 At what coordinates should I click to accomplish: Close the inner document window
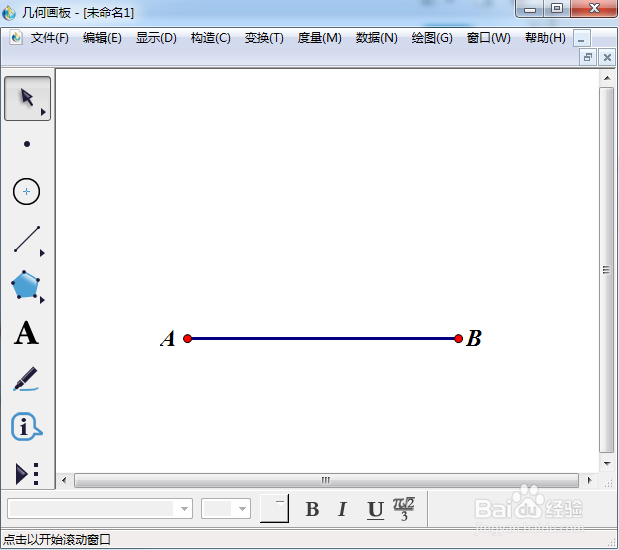pos(607,57)
